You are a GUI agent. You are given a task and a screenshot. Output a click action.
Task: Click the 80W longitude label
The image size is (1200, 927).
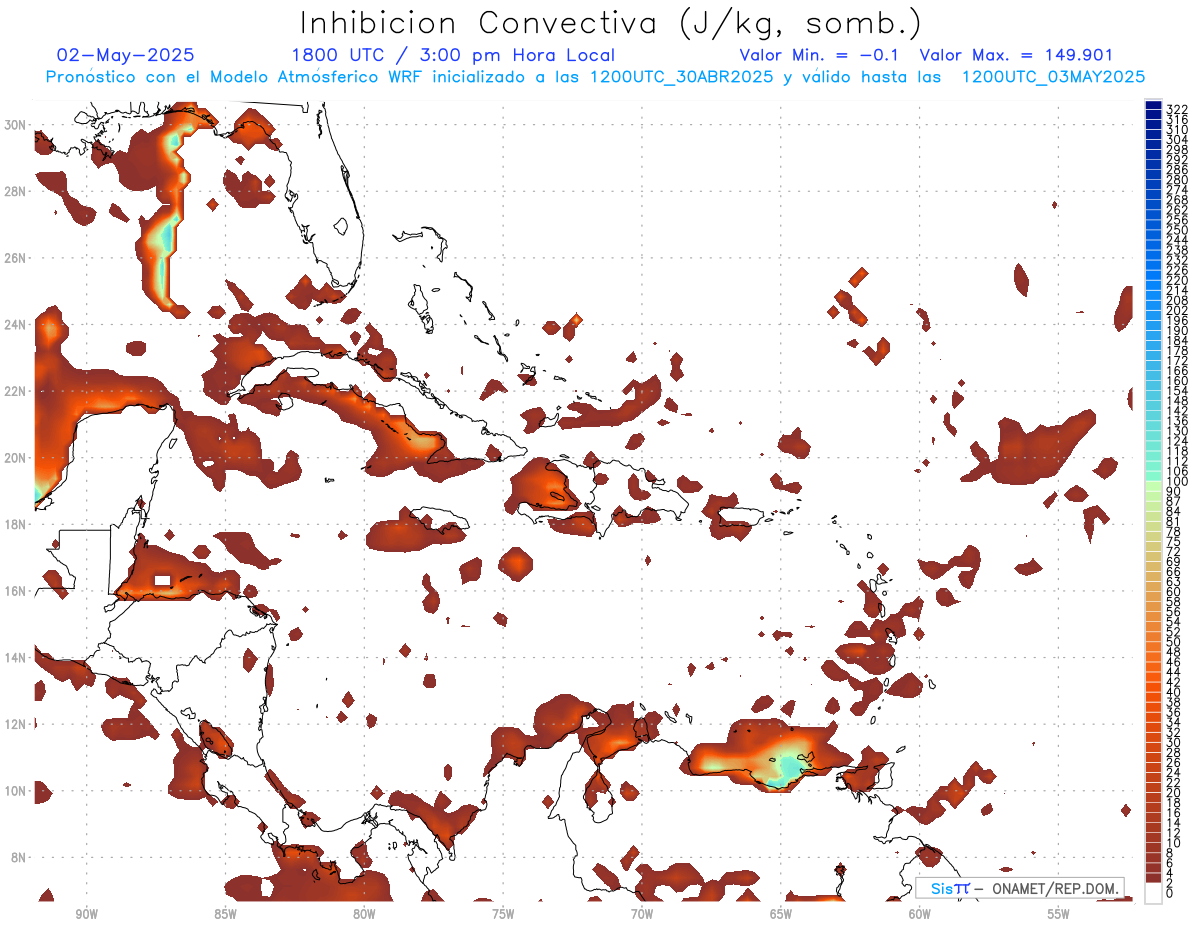point(364,914)
